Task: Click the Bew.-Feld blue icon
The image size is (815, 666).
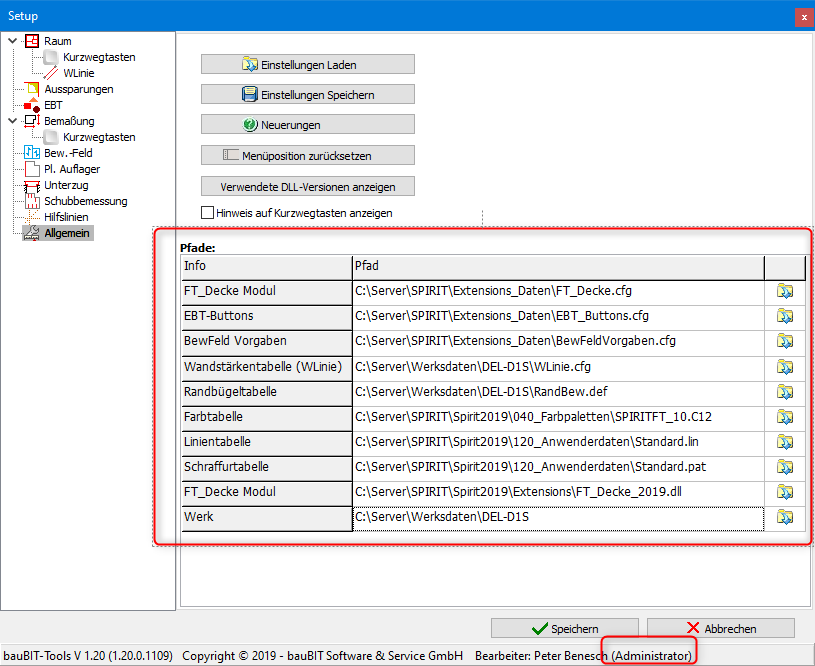Action: coord(32,153)
